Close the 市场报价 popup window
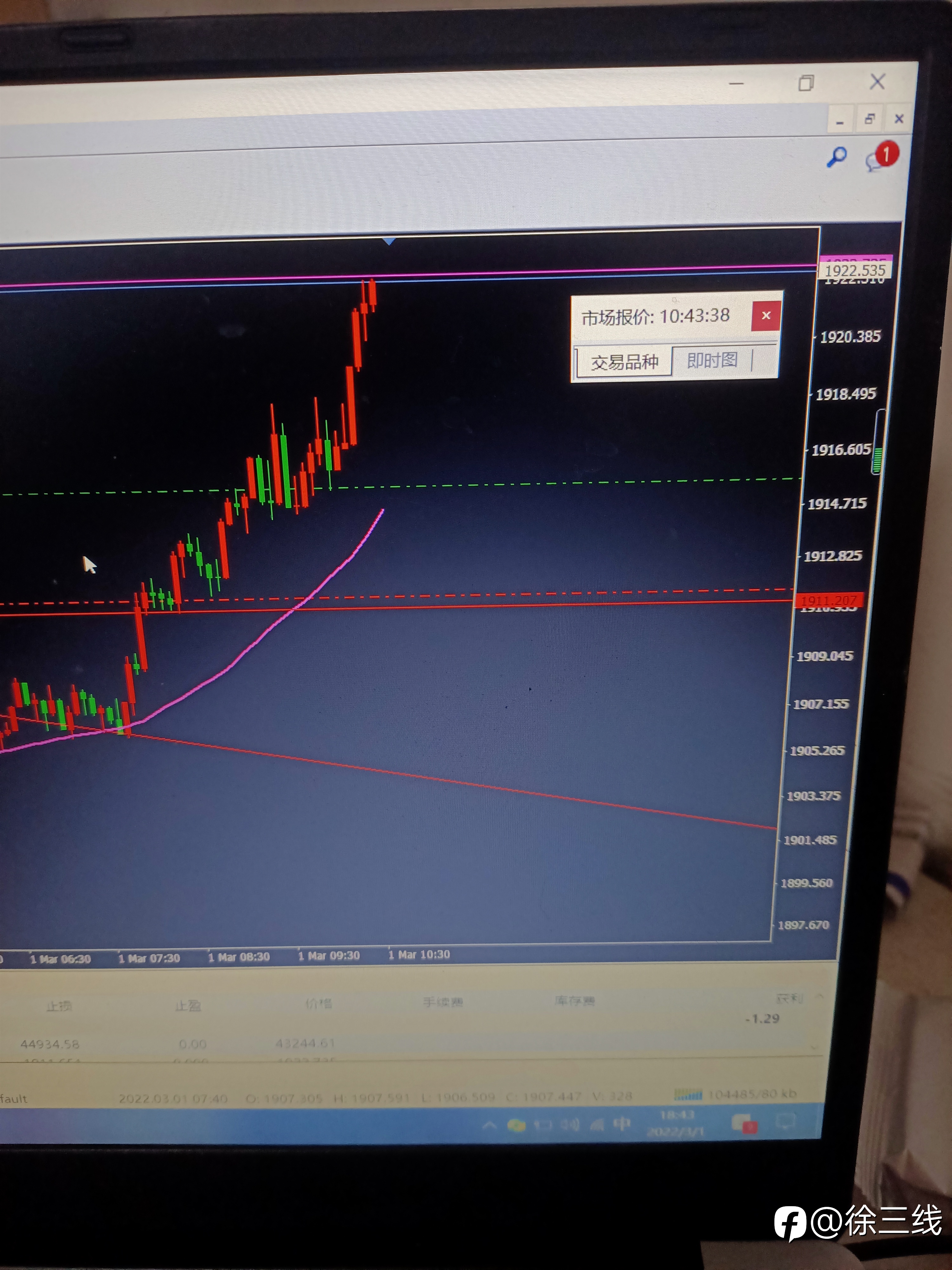 coord(766,316)
